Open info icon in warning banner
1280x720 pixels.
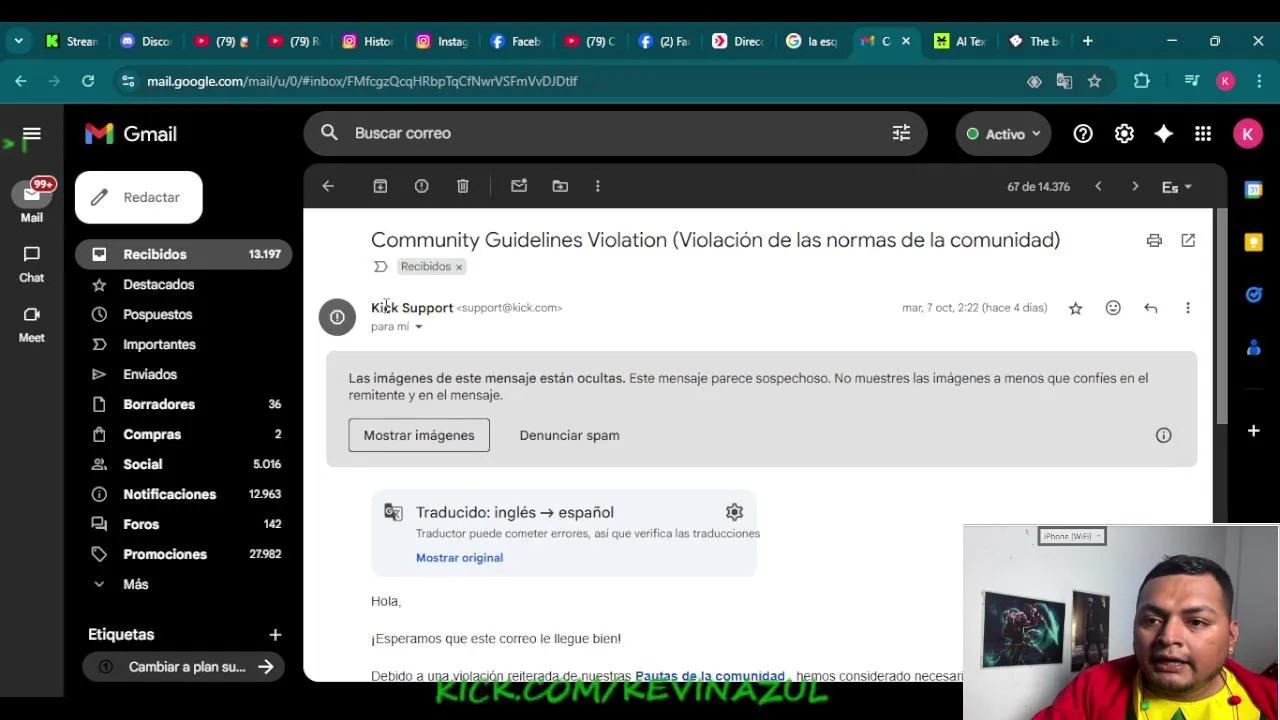click(1163, 435)
